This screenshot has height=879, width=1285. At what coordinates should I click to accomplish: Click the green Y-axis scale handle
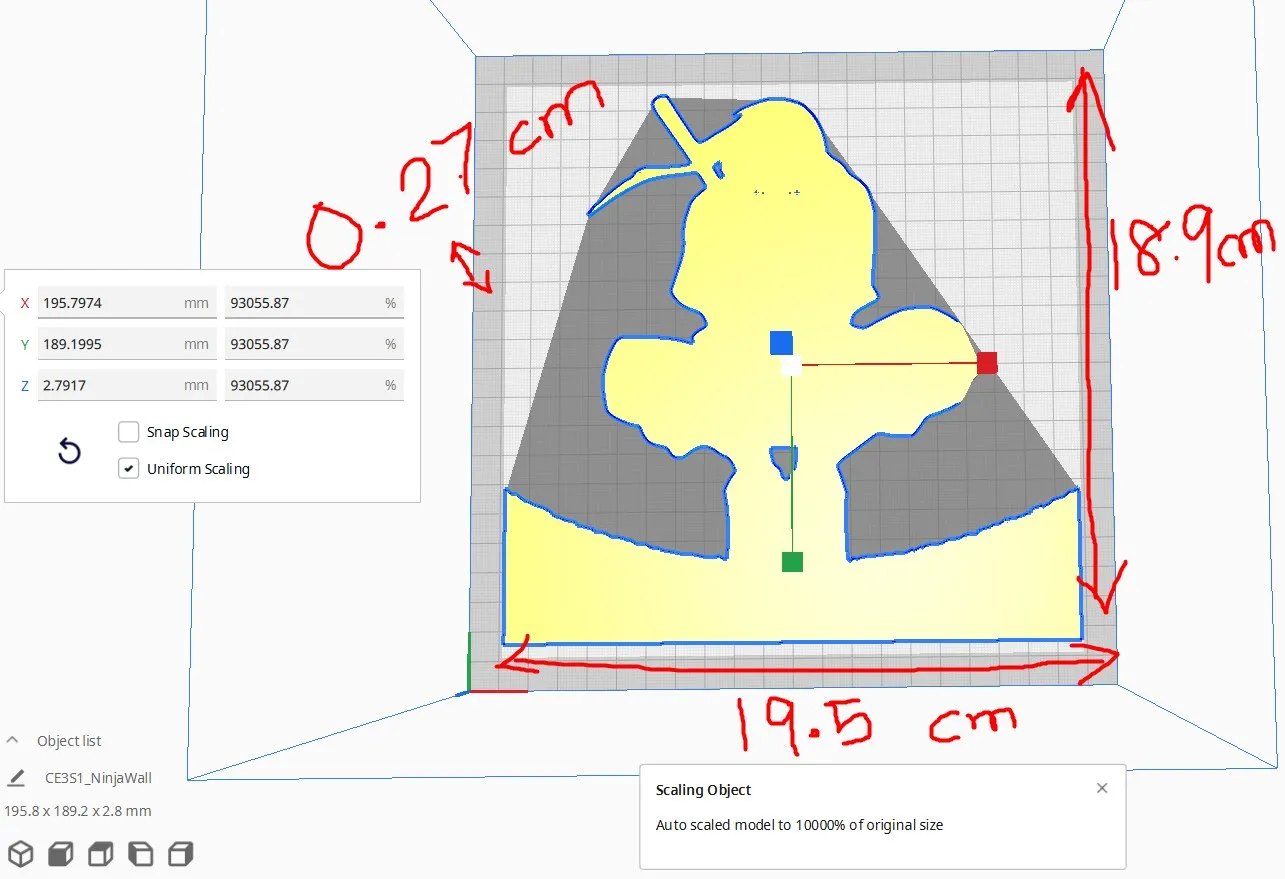(792, 562)
